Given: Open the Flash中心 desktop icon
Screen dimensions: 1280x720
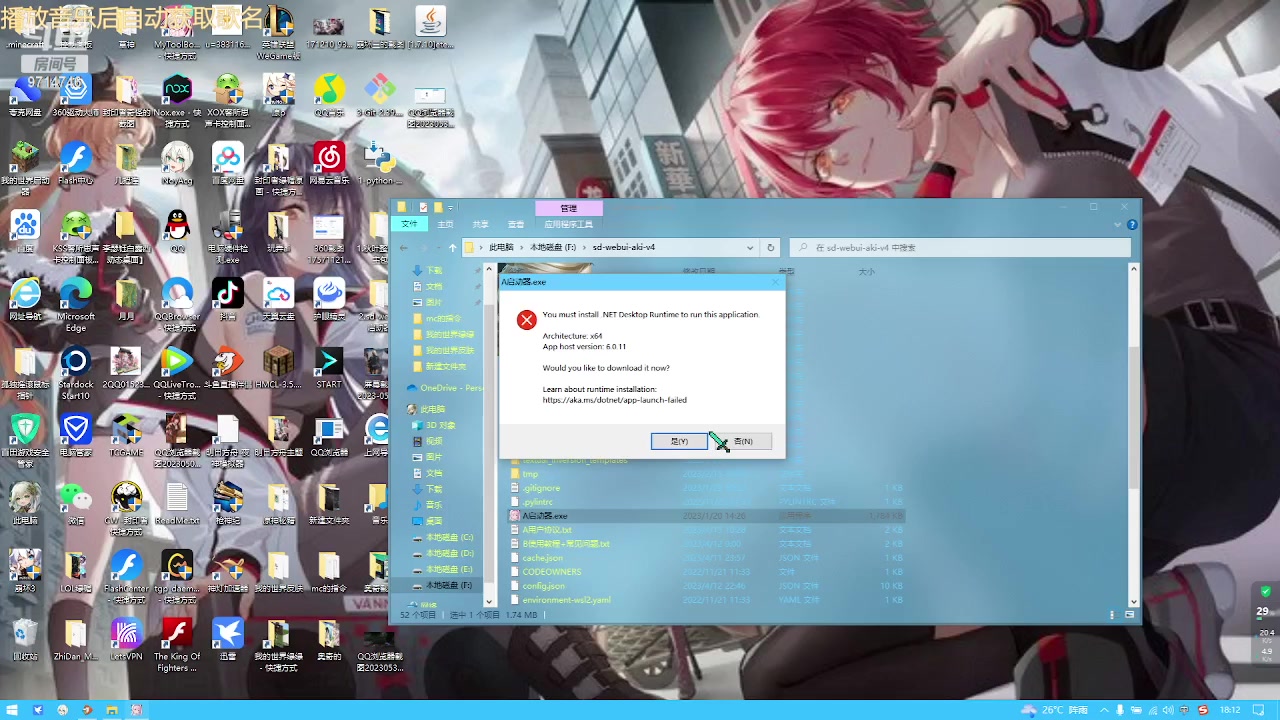Looking at the screenshot, I should pos(76,163).
